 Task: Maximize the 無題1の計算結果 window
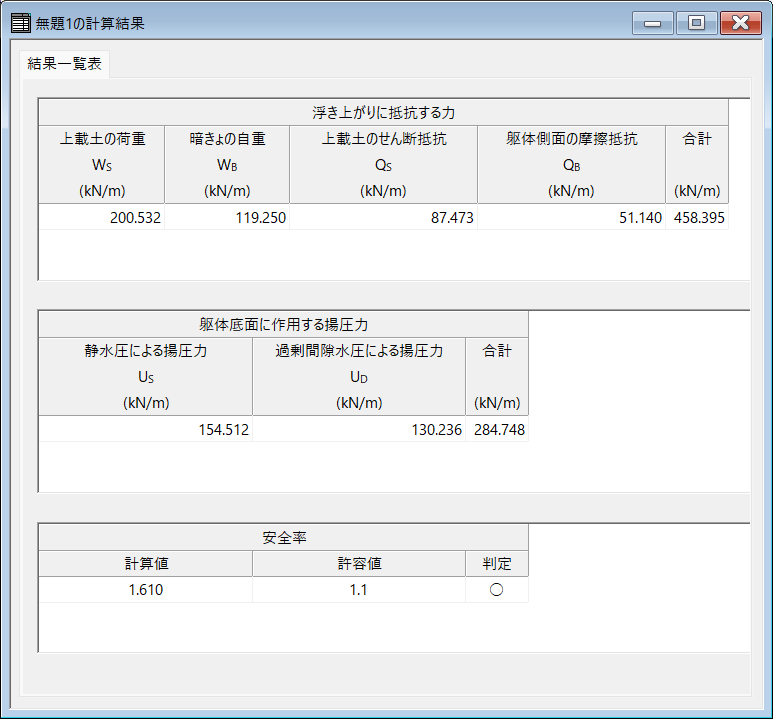coord(696,23)
